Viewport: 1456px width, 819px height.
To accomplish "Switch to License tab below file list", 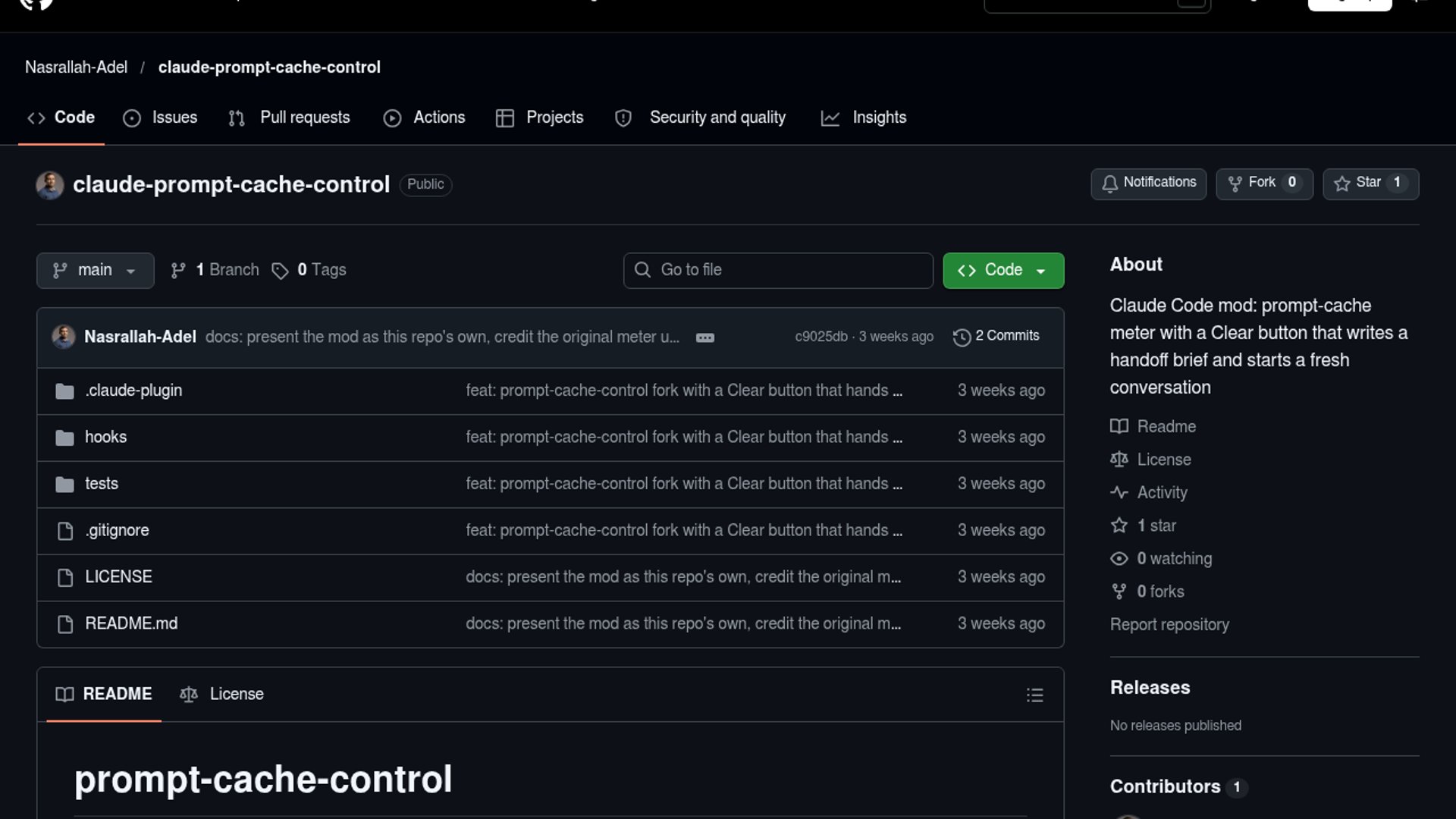I will click(x=221, y=695).
